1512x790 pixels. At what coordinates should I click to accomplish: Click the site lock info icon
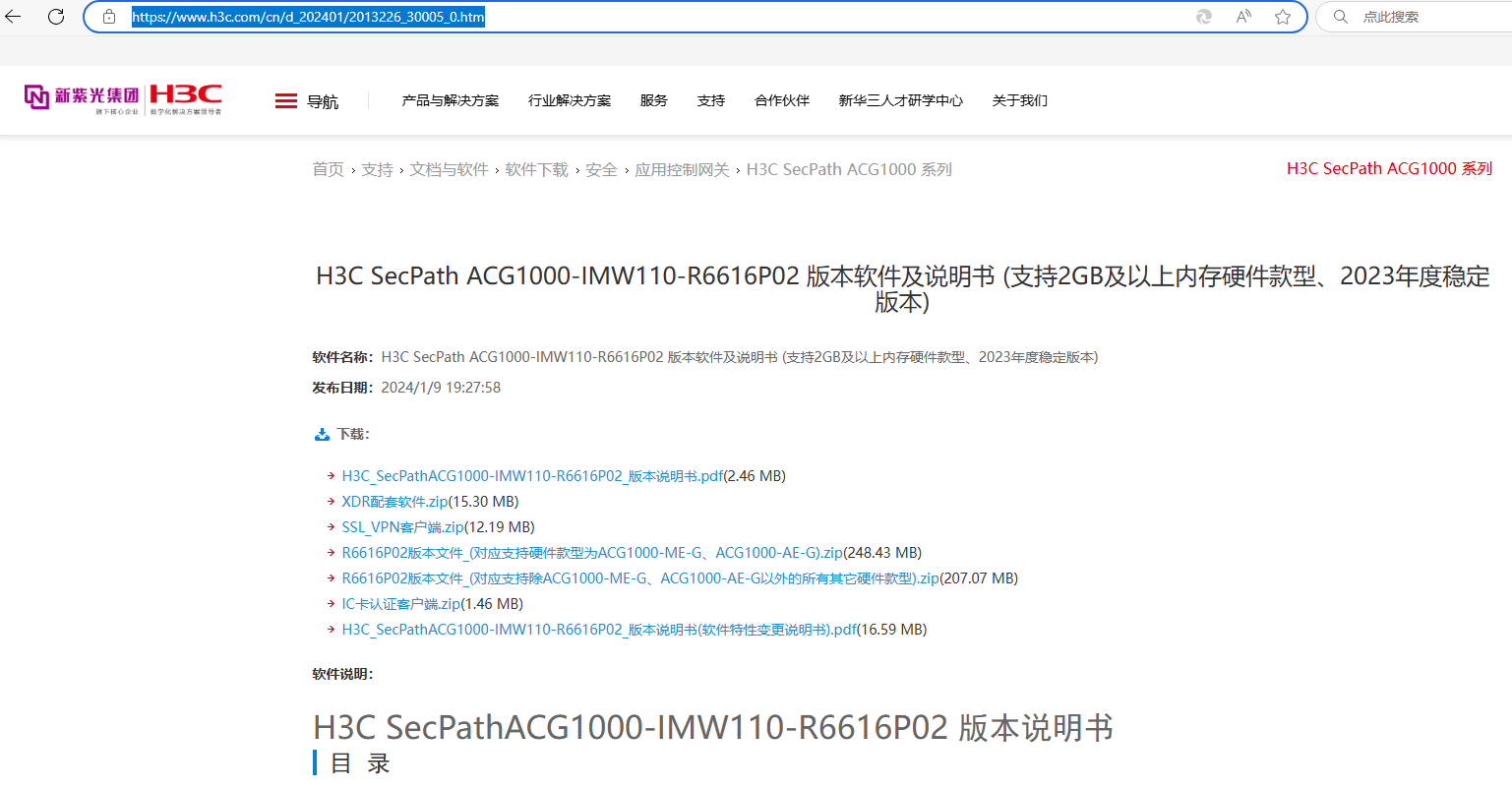109,17
